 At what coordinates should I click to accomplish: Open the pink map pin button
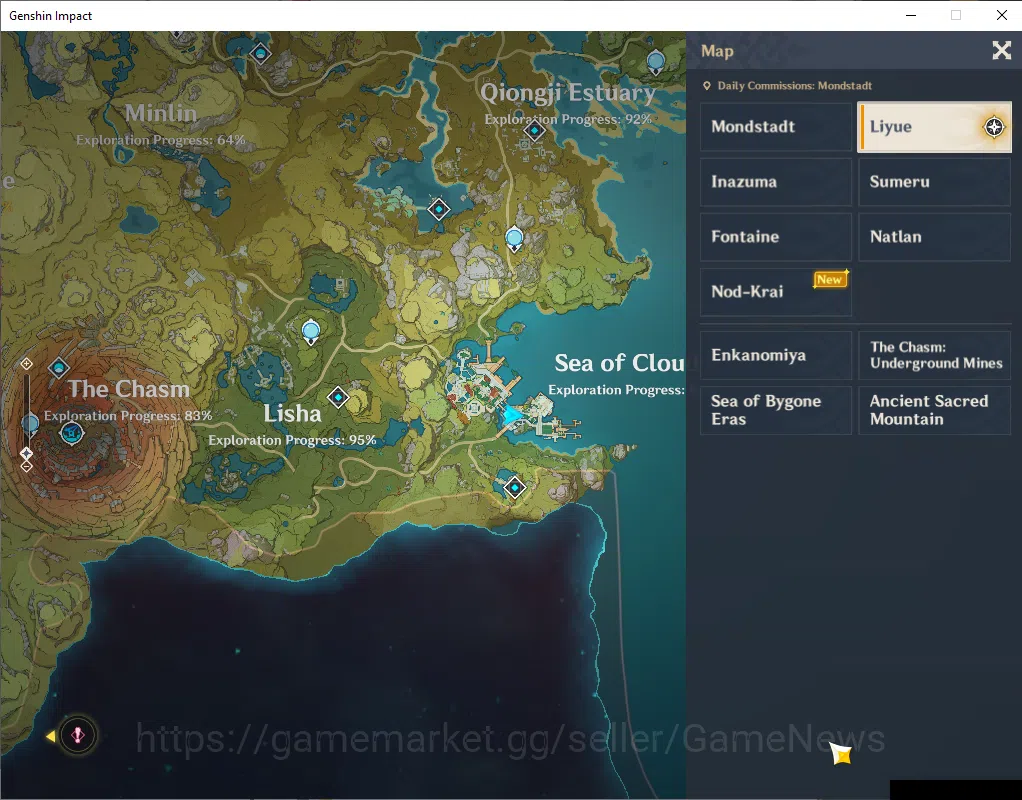[78, 735]
